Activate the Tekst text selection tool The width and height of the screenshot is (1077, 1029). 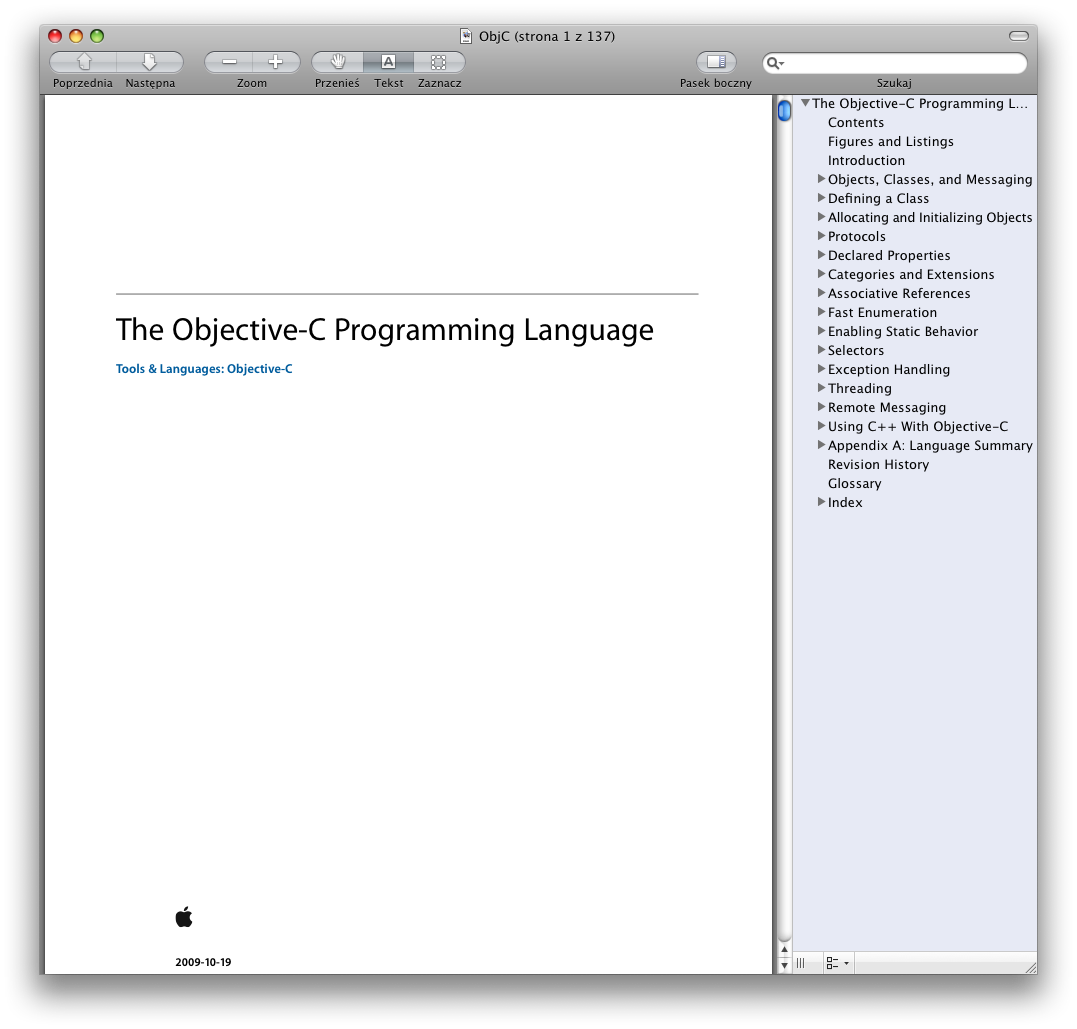(x=388, y=62)
